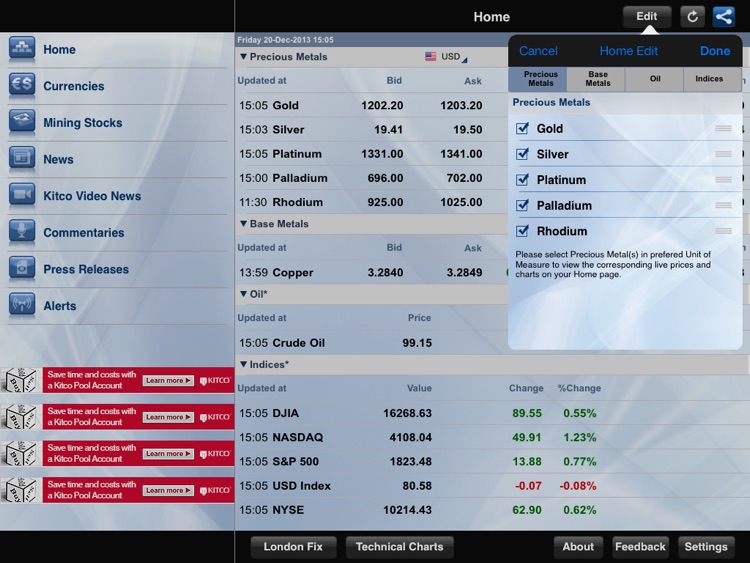
Task: Tap the Kitco logo on first ad banner
Action: click(215, 380)
